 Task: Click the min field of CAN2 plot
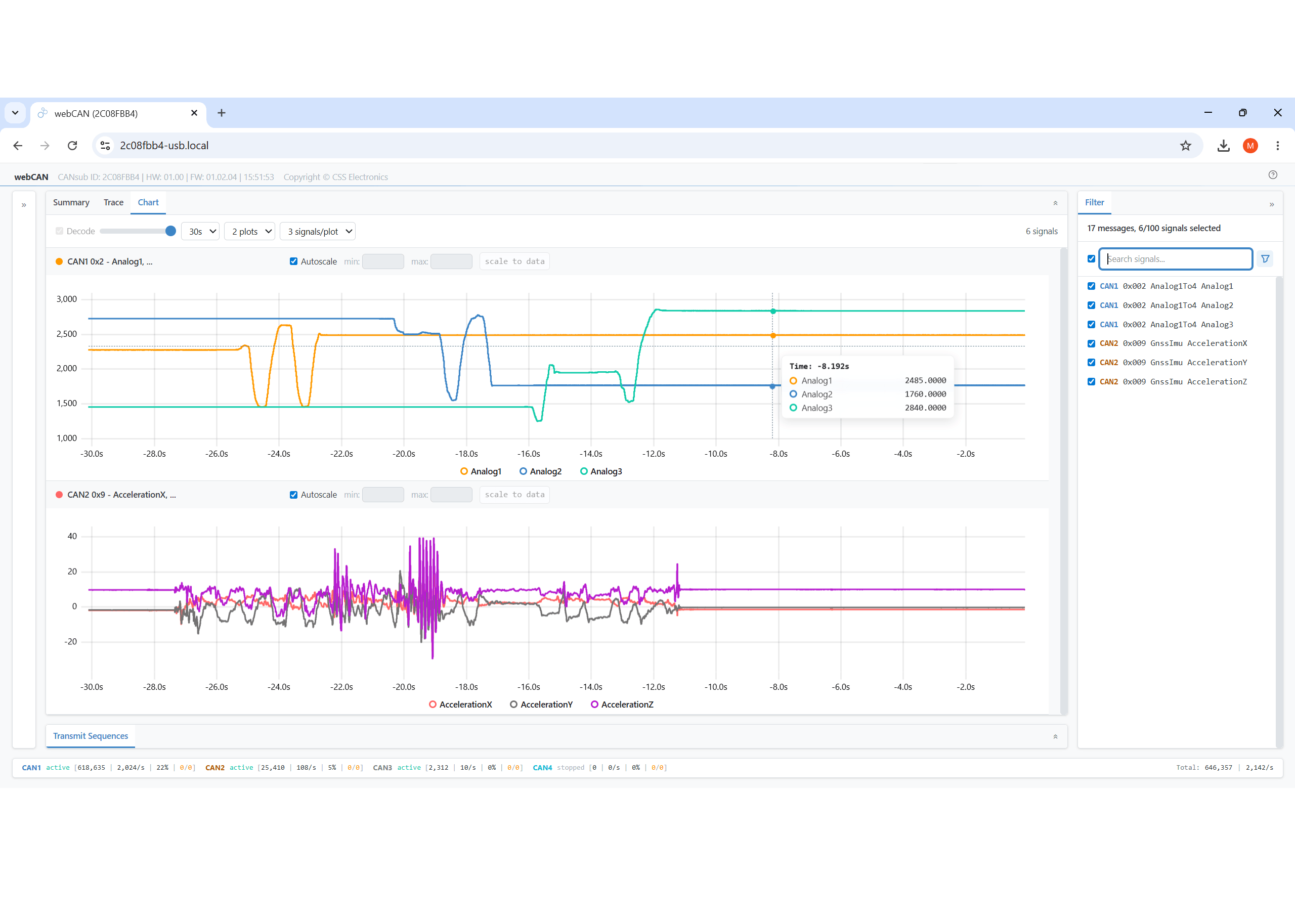(x=383, y=495)
